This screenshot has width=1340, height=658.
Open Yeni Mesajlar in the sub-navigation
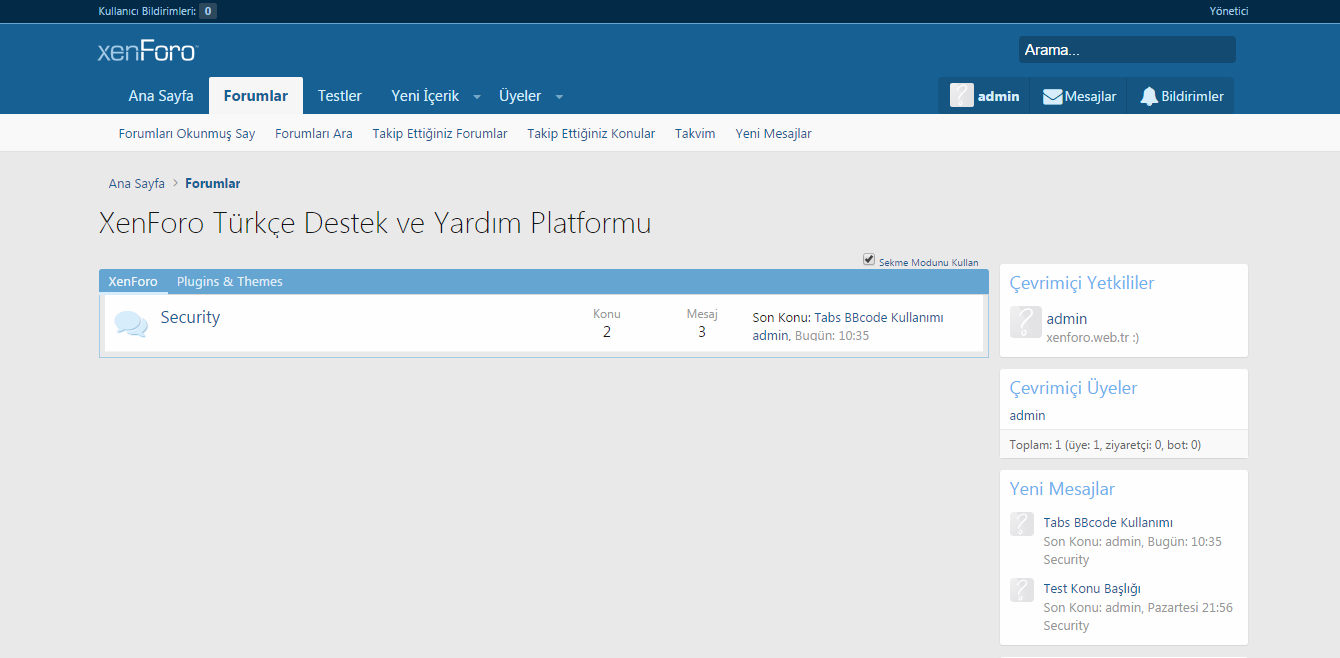pyautogui.click(x=774, y=133)
